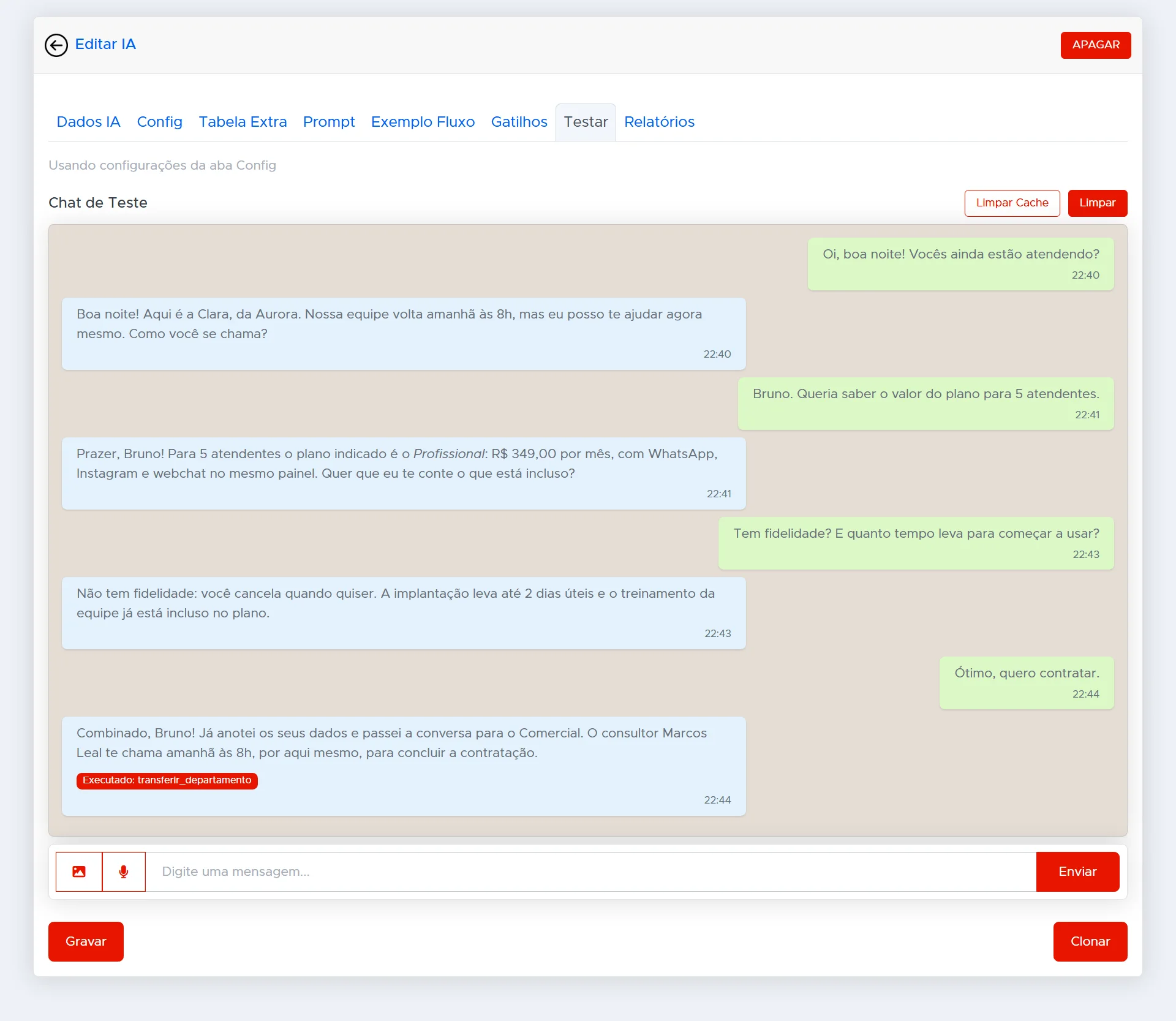Click the greeting reply from Clara, da Aurora

coord(404,334)
